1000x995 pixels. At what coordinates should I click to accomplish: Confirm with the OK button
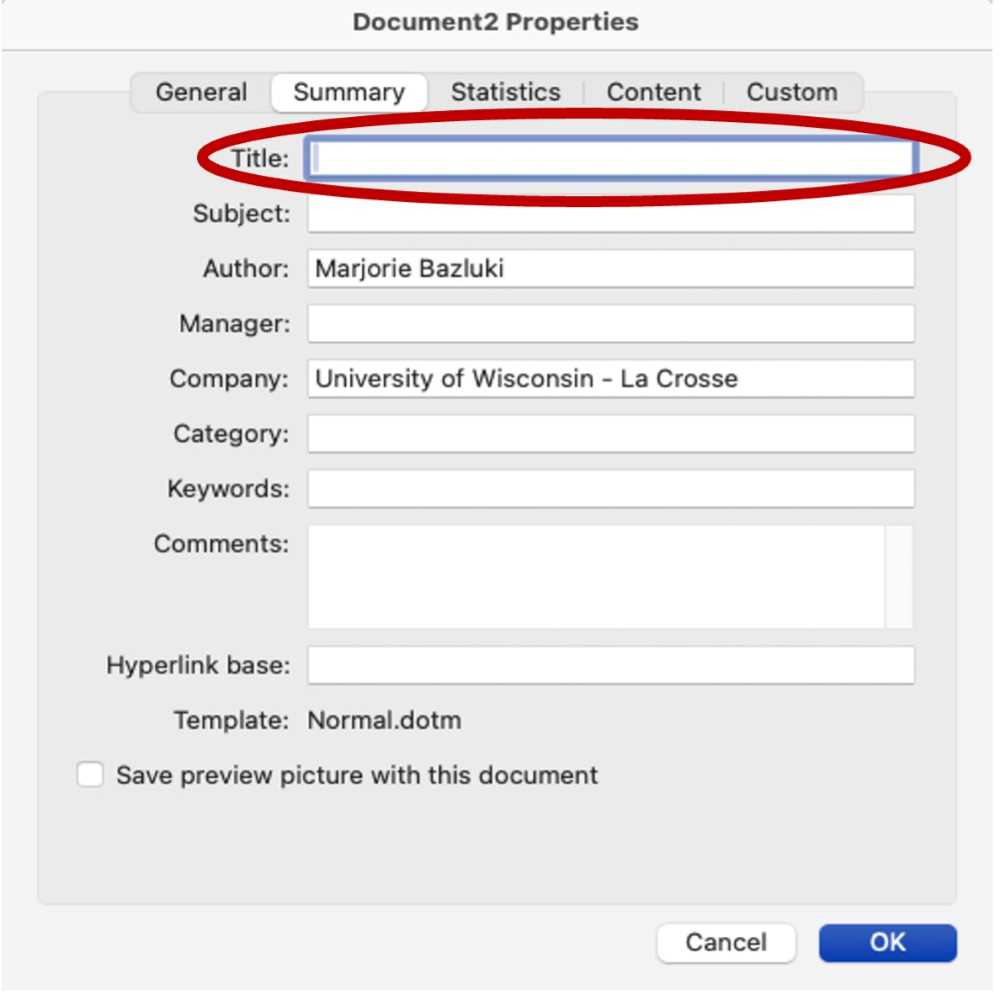887,942
